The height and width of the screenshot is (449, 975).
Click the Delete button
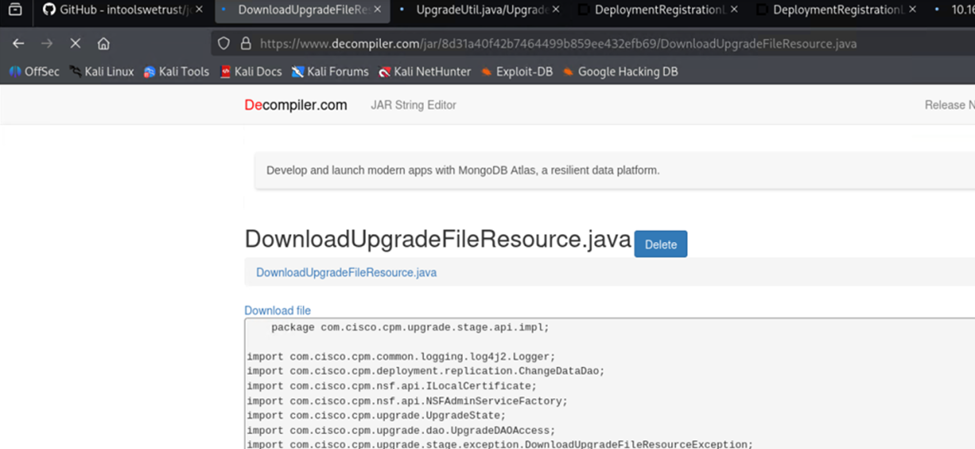click(660, 245)
